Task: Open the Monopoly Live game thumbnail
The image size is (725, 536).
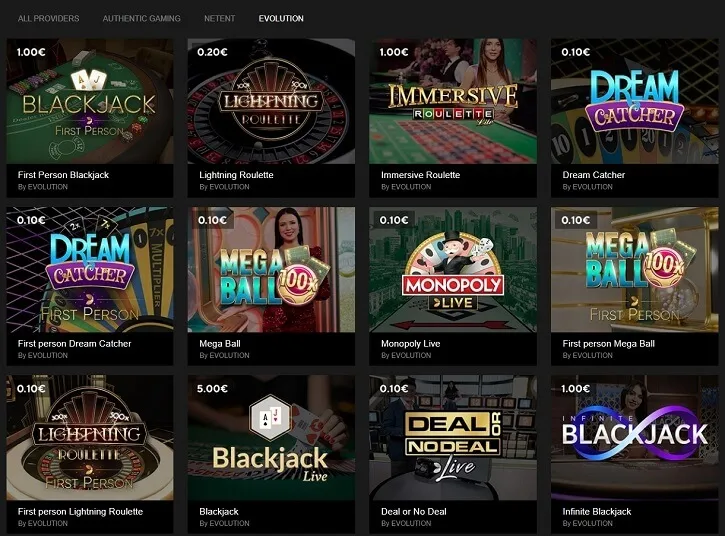Action: [453, 270]
